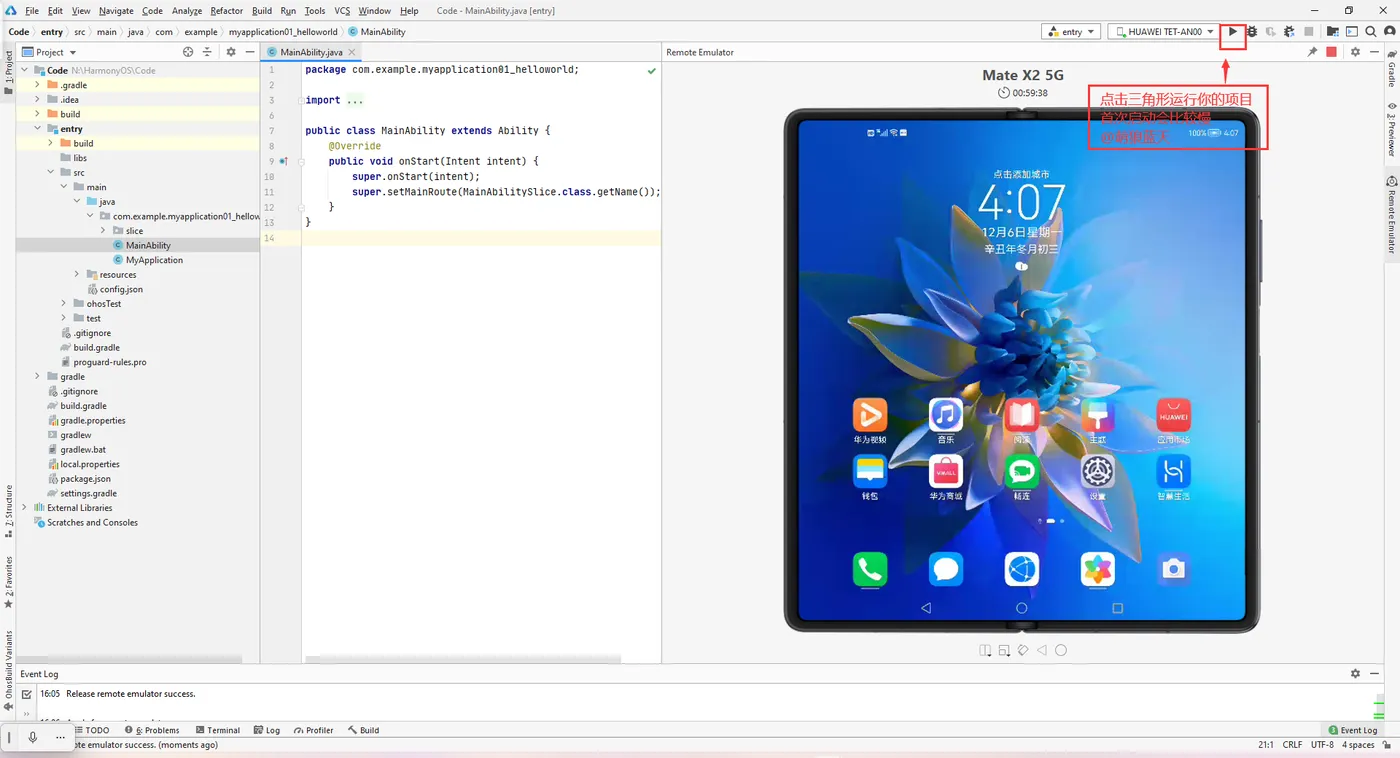
Task: Open Camera app in emulator dock
Action: 1174,569
